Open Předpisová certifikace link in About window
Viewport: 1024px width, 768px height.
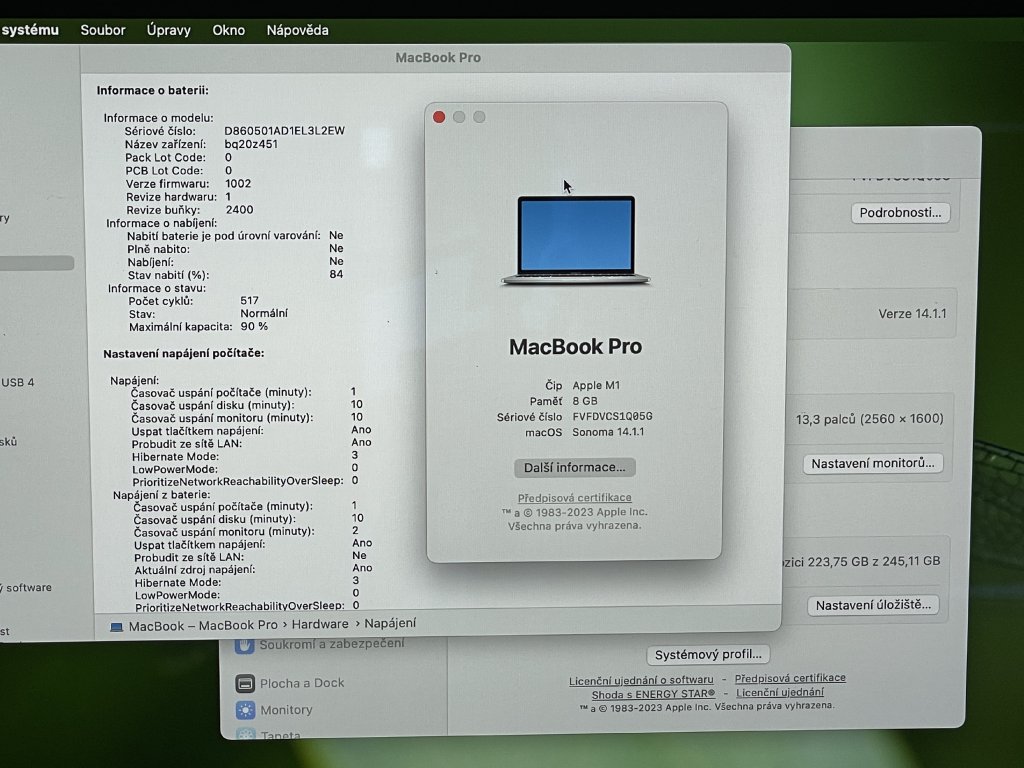(x=575, y=498)
